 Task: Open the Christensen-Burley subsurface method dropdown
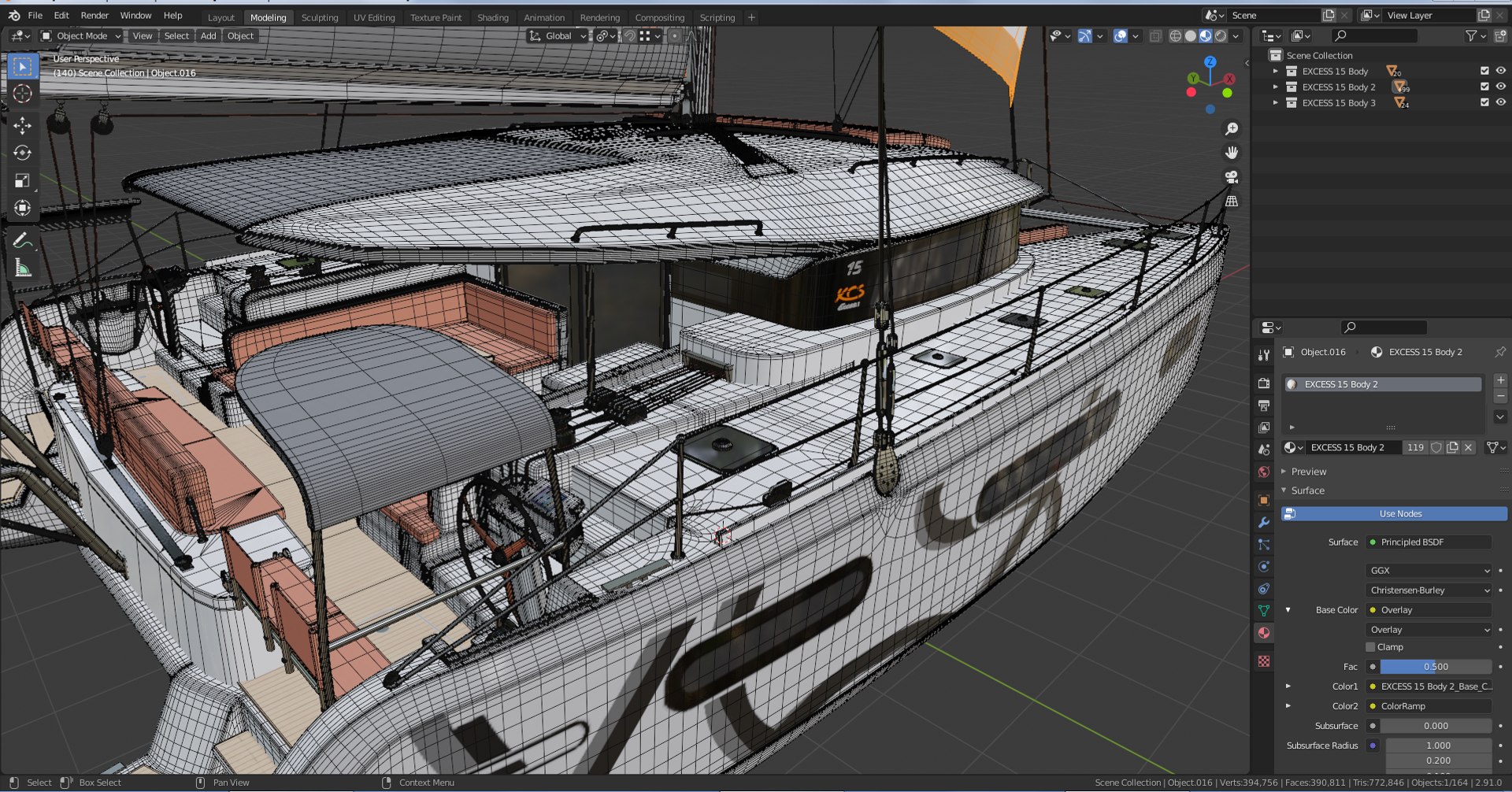coord(1429,590)
